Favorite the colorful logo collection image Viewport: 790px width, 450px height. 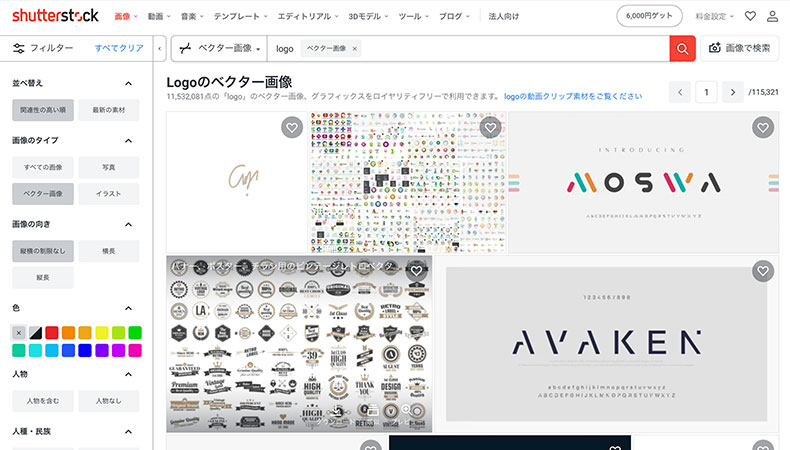(x=490, y=127)
